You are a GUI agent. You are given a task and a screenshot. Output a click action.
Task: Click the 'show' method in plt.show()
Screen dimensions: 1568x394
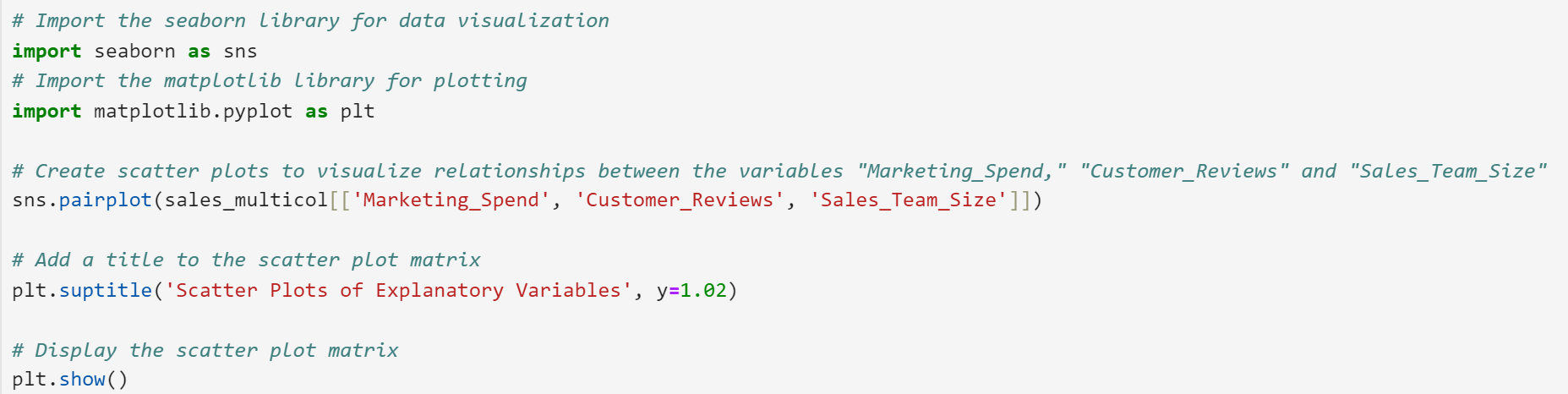click(x=82, y=380)
